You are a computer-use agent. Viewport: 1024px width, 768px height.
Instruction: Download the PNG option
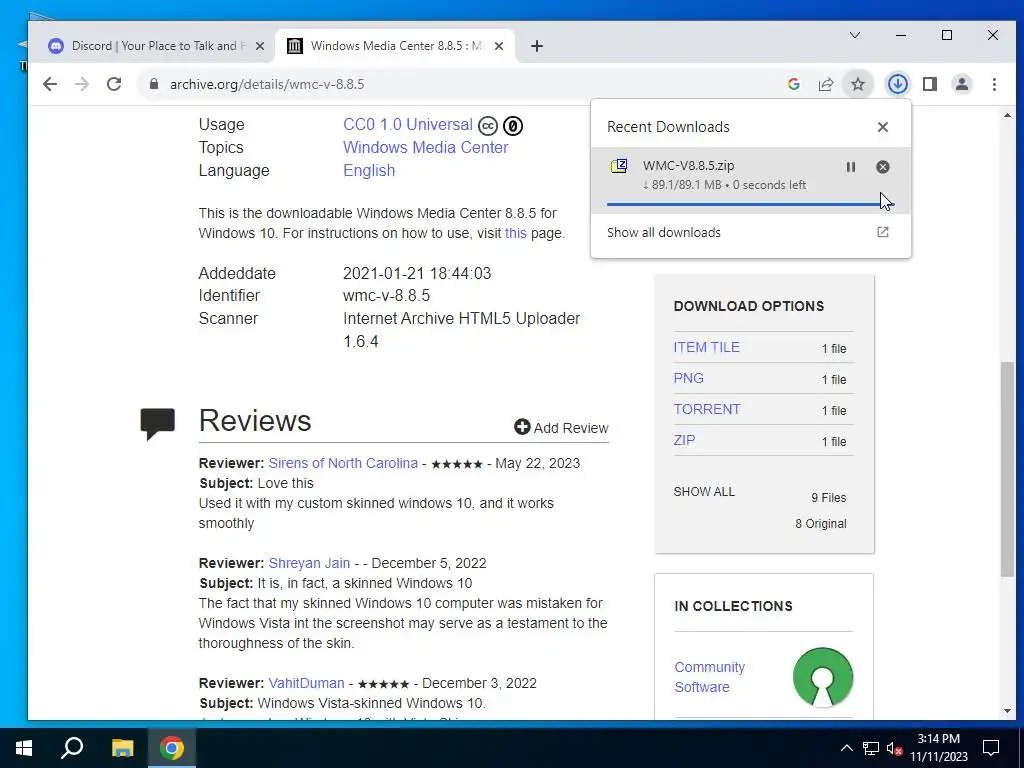[x=688, y=378]
